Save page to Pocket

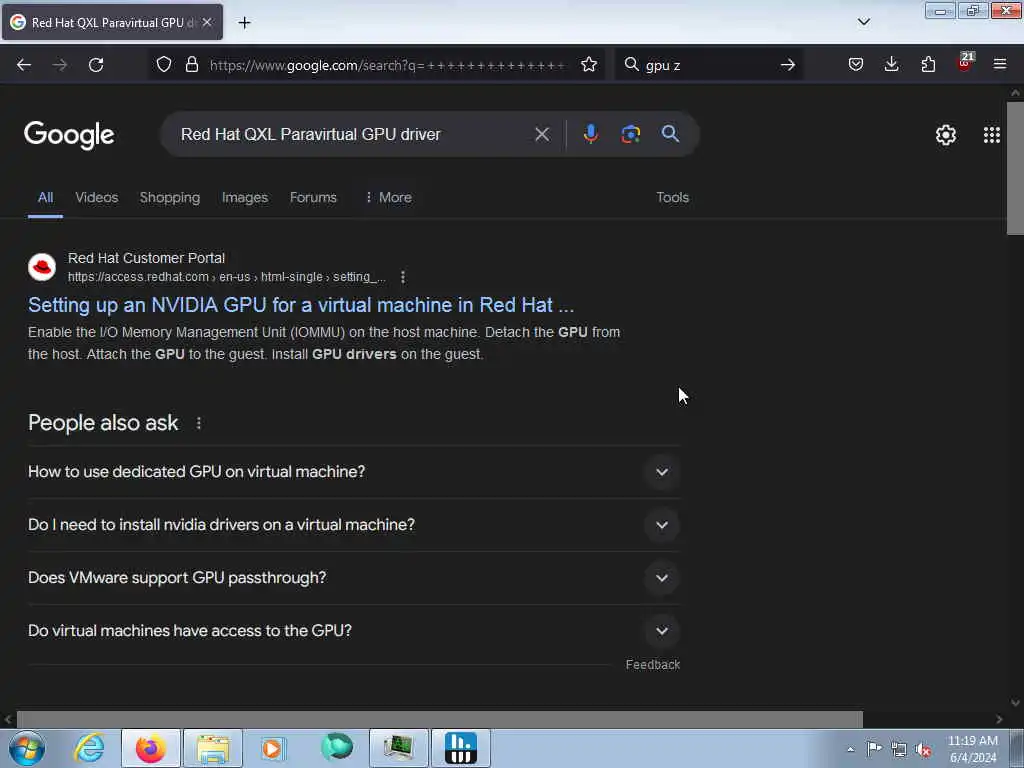point(856,65)
